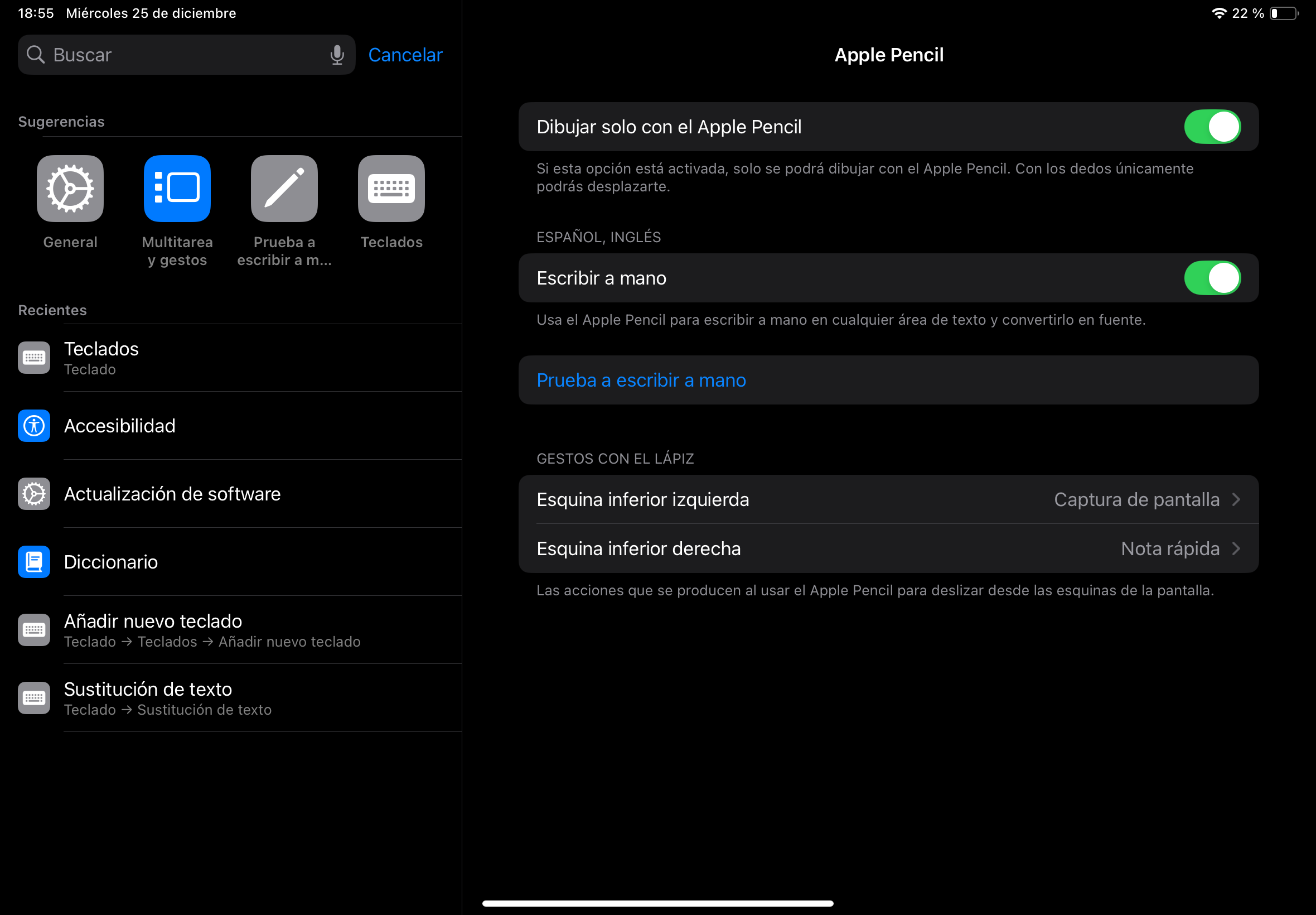Tap the General gear suggestion icon
Screen dimensions: 1316x915
(x=70, y=189)
